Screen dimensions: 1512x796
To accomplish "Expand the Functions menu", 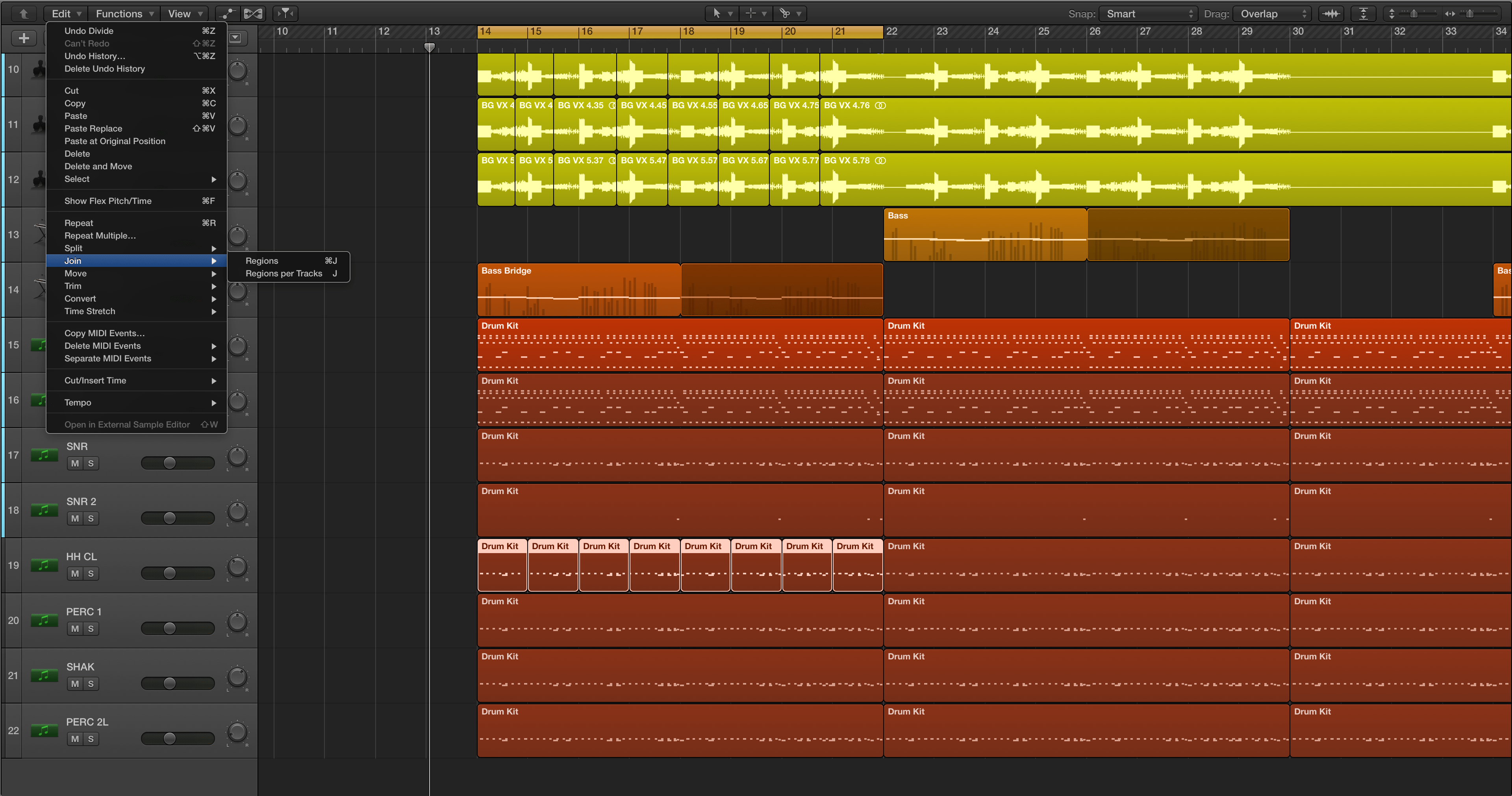I will pyautogui.click(x=122, y=13).
